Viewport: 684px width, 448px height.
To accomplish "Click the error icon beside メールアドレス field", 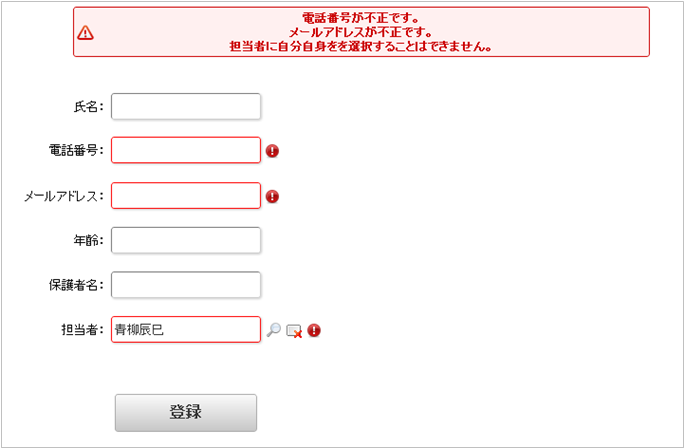I will coord(272,196).
